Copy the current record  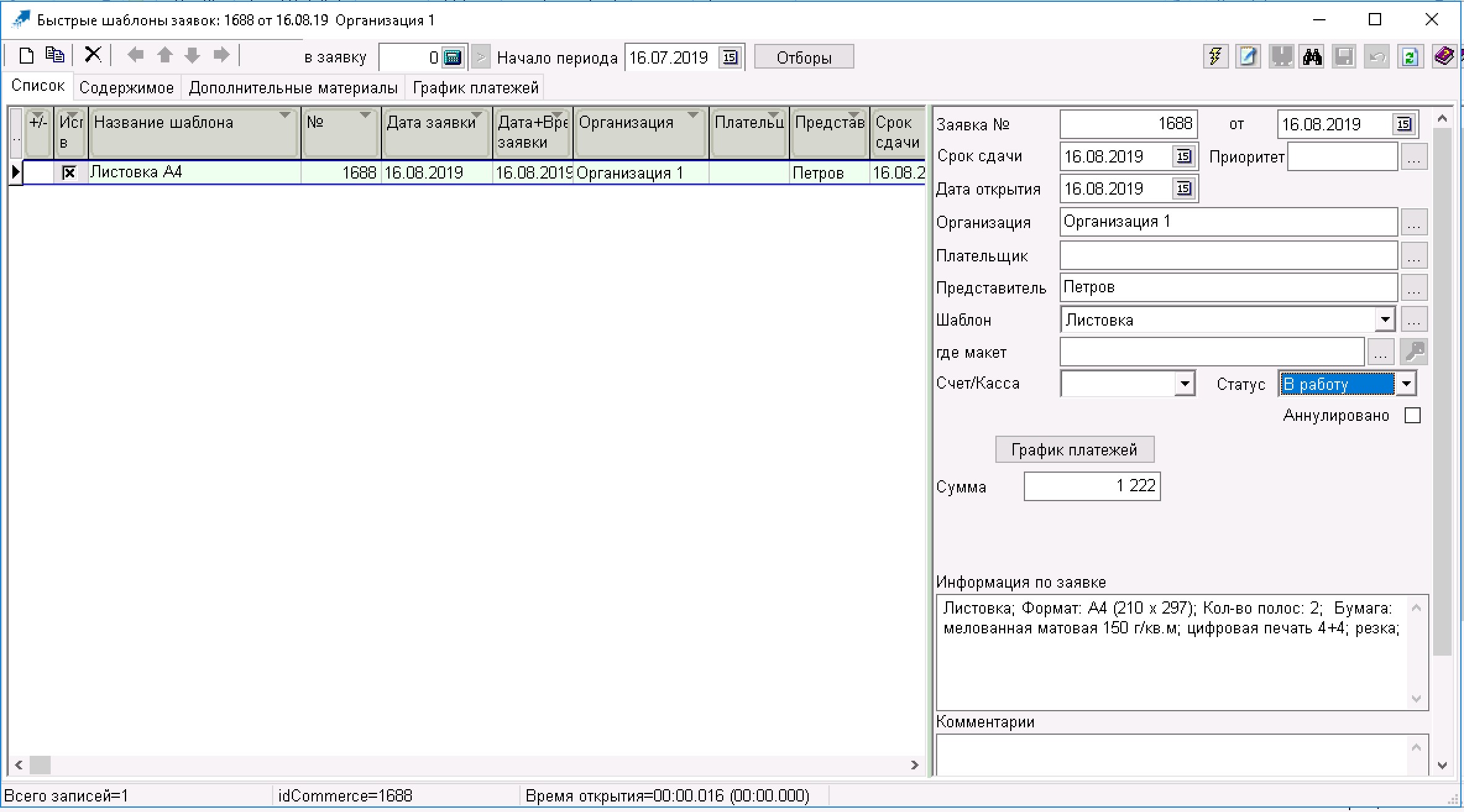click(x=55, y=56)
